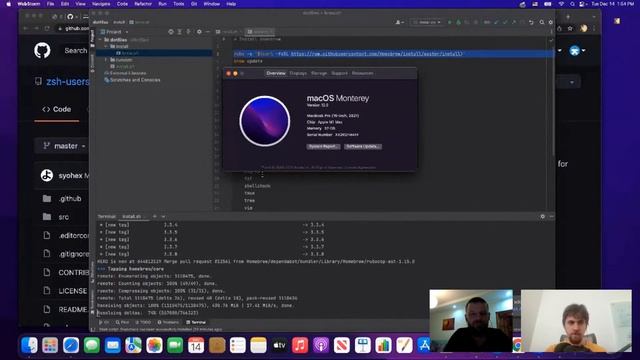Open the Tools menu
This screenshot has width=640, height=360.
179,4
